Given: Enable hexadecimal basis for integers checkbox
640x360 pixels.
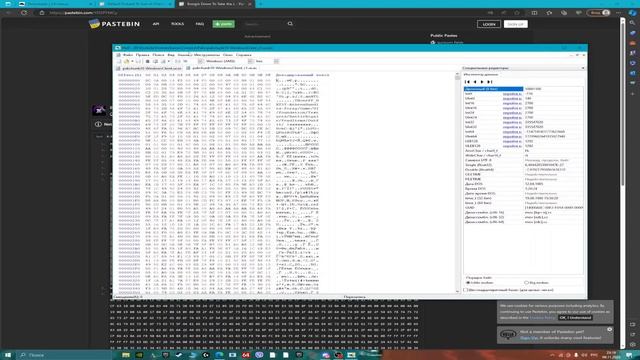Looking at the screenshot, I should [509, 290].
